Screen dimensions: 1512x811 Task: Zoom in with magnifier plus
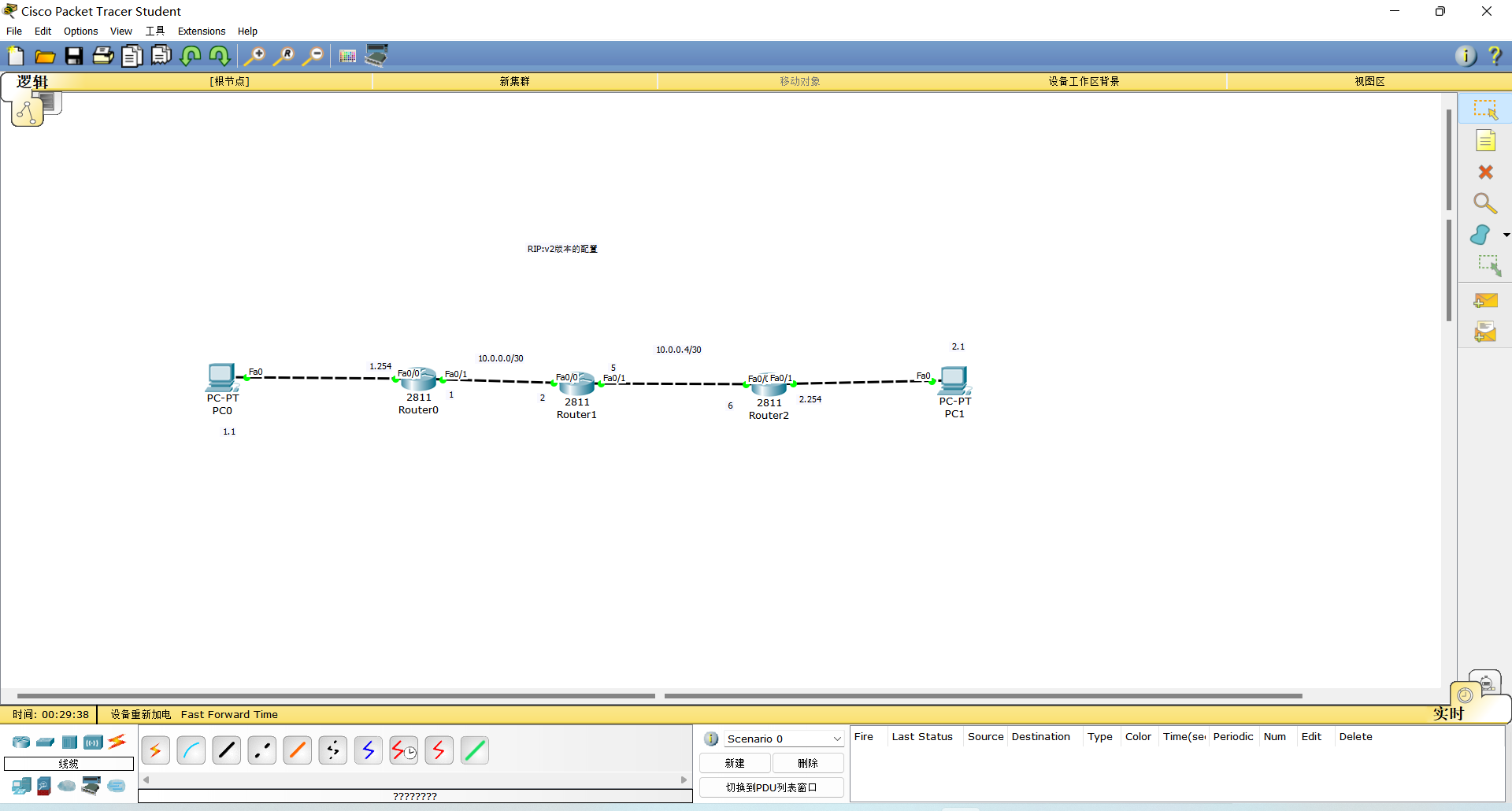[254, 56]
